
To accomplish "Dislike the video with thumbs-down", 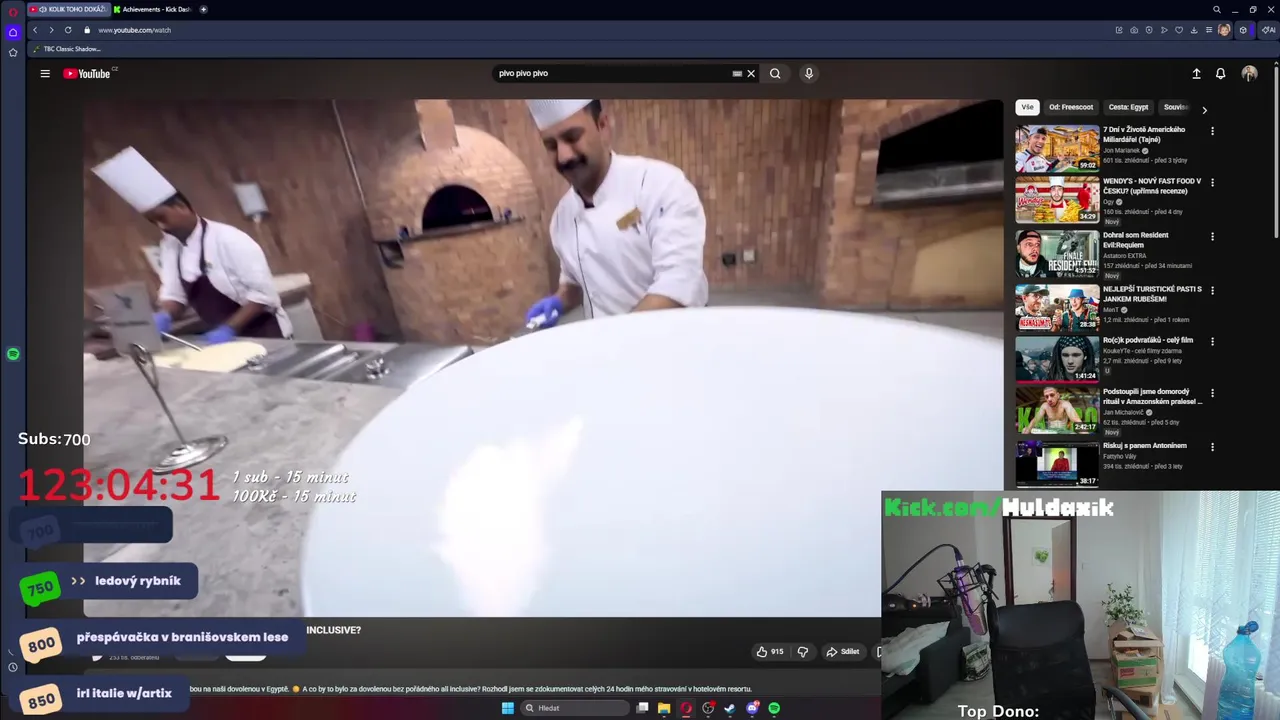I will tap(802, 652).
